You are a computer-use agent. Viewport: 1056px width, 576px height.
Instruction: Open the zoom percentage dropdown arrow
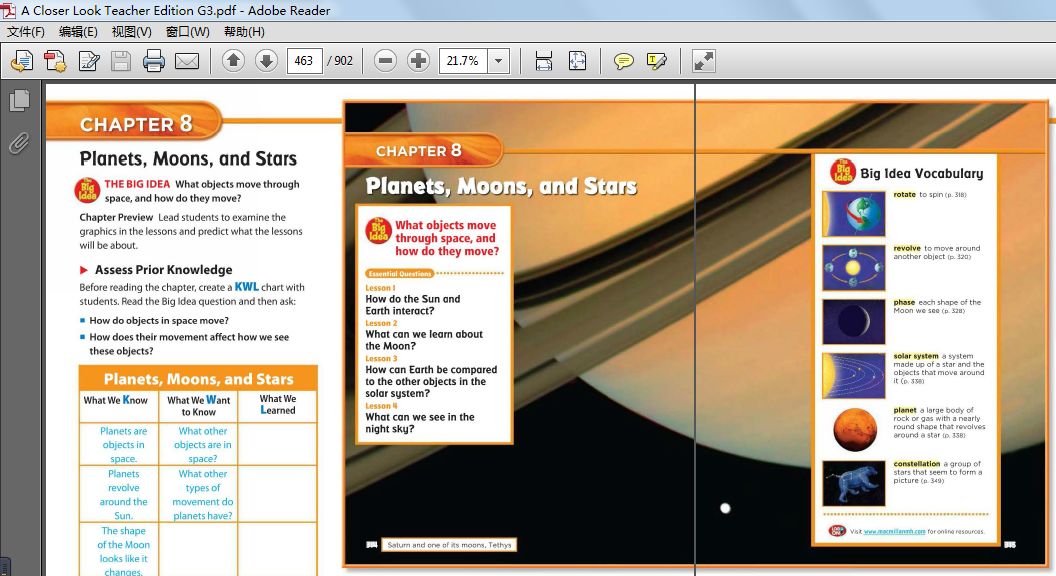coord(498,61)
